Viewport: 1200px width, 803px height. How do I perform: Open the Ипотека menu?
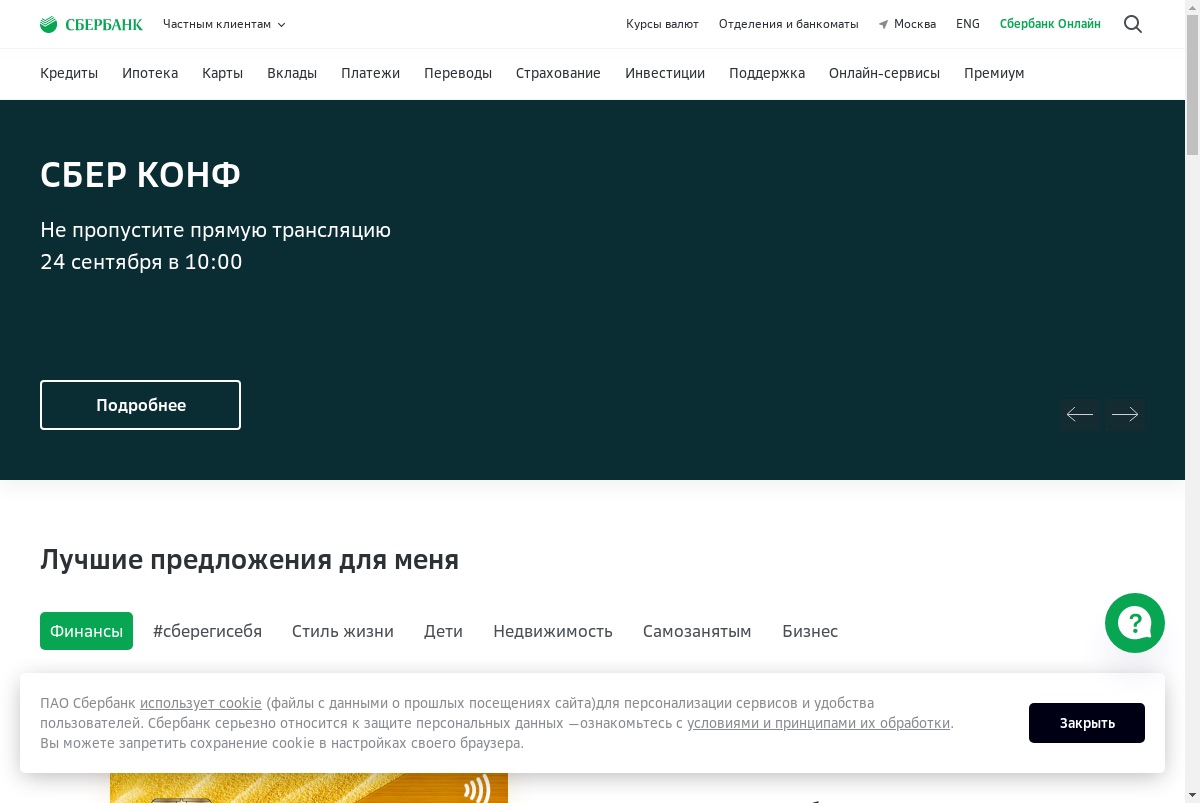(150, 73)
